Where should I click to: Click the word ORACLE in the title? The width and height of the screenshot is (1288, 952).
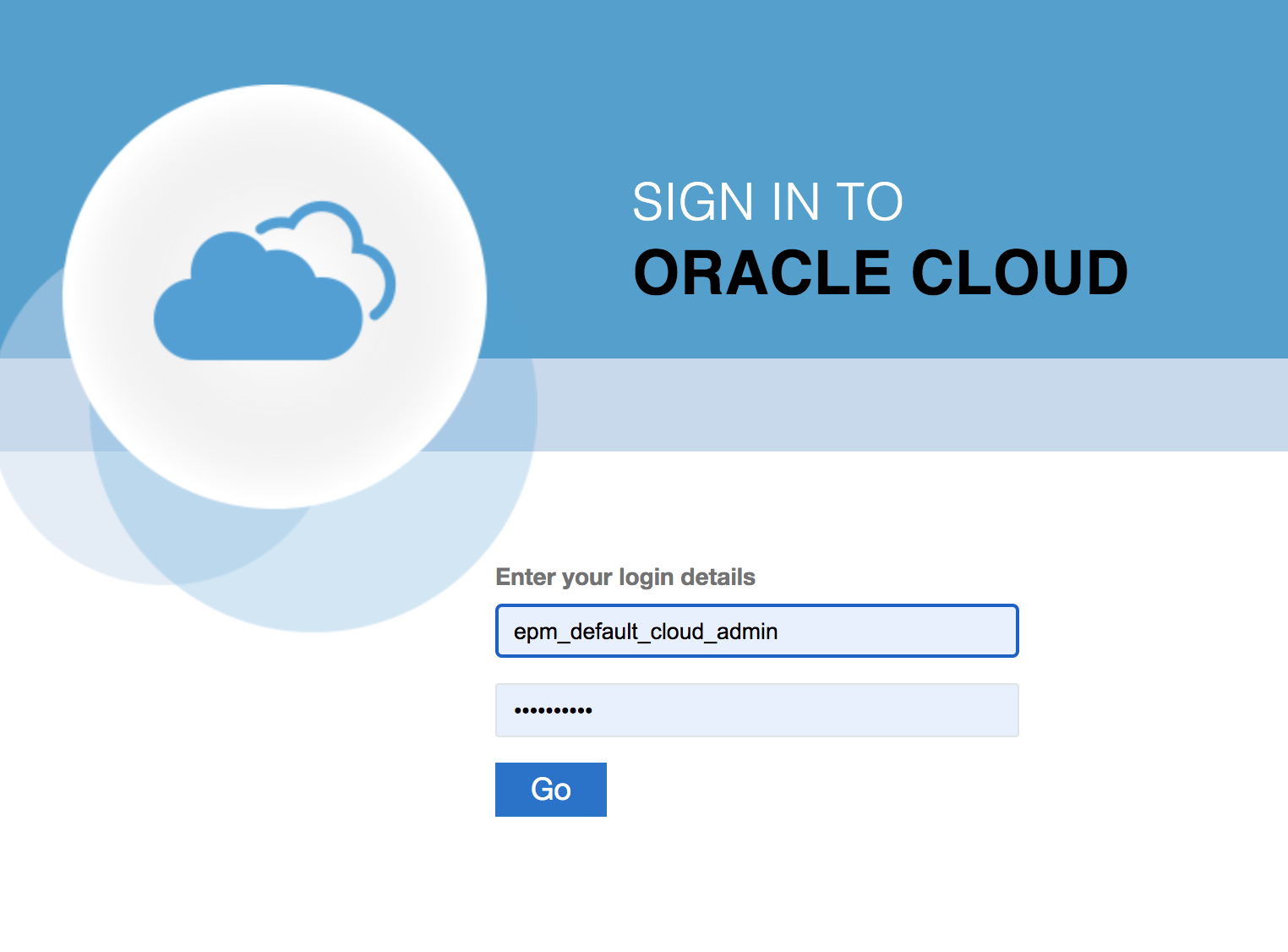pyautogui.click(x=762, y=273)
